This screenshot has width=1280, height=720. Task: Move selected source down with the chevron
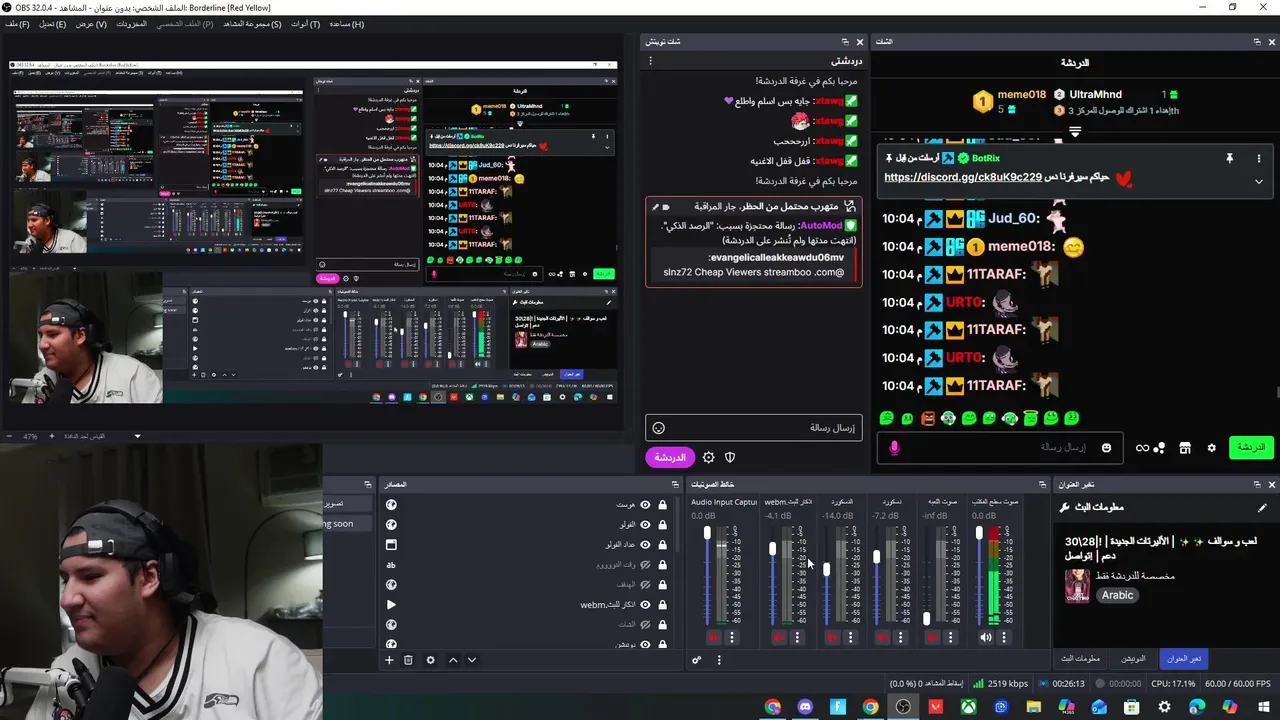[472, 660]
